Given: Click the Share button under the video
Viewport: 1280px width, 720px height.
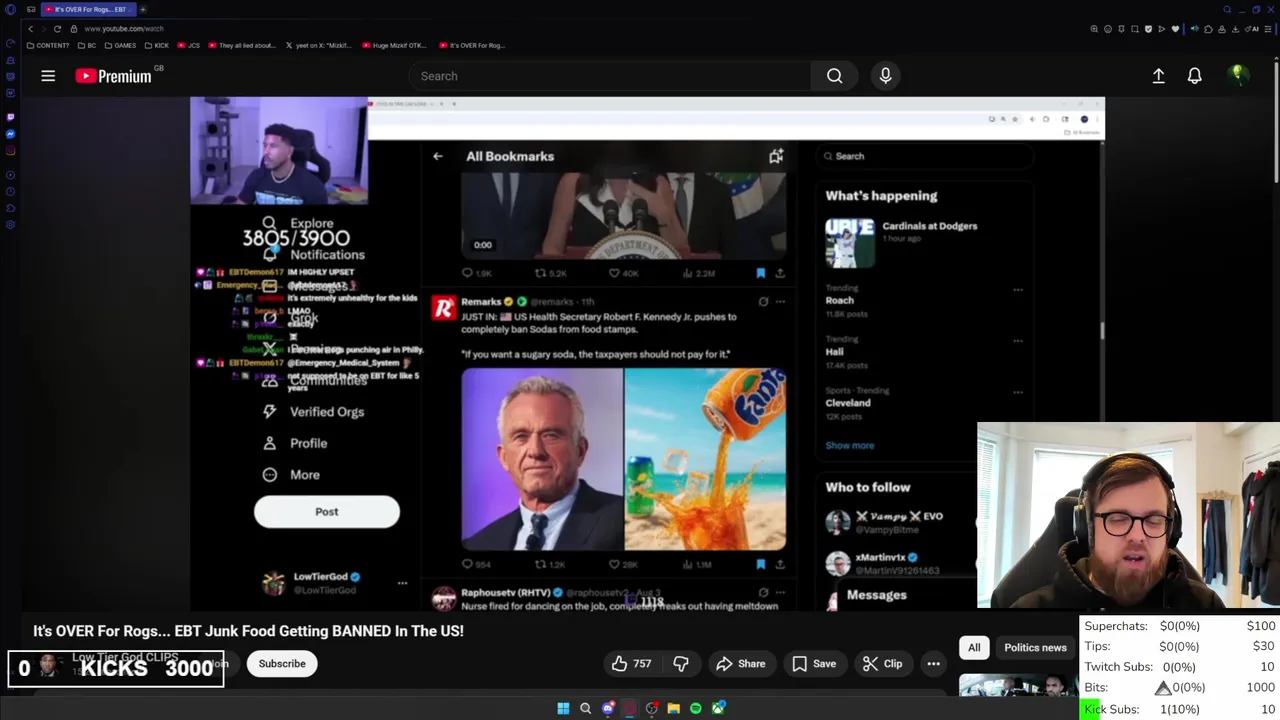Looking at the screenshot, I should [x=741, y=664].
